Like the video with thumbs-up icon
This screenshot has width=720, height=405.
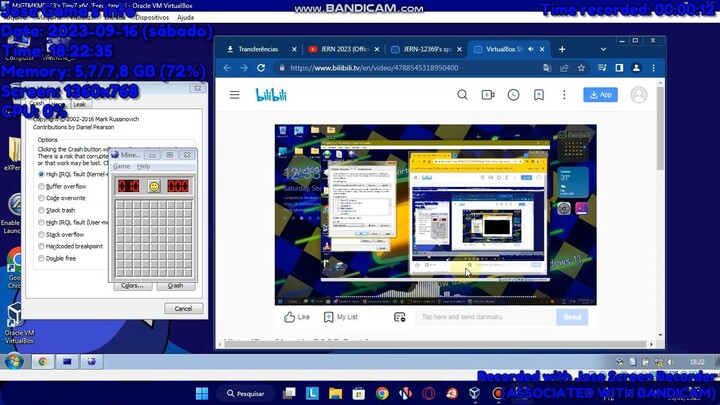297,317
